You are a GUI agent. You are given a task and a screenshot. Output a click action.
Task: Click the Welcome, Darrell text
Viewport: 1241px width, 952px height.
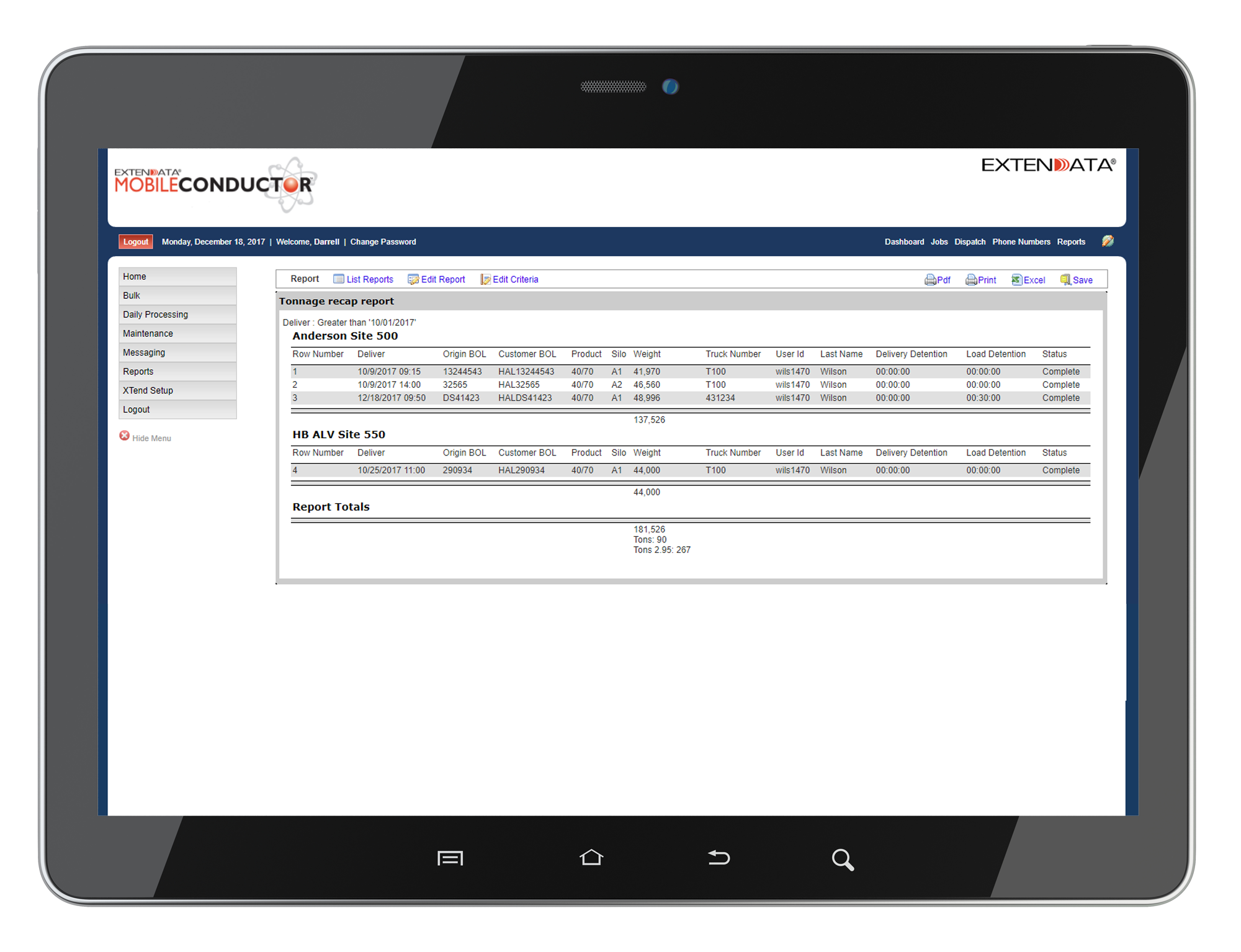[307, 242]
